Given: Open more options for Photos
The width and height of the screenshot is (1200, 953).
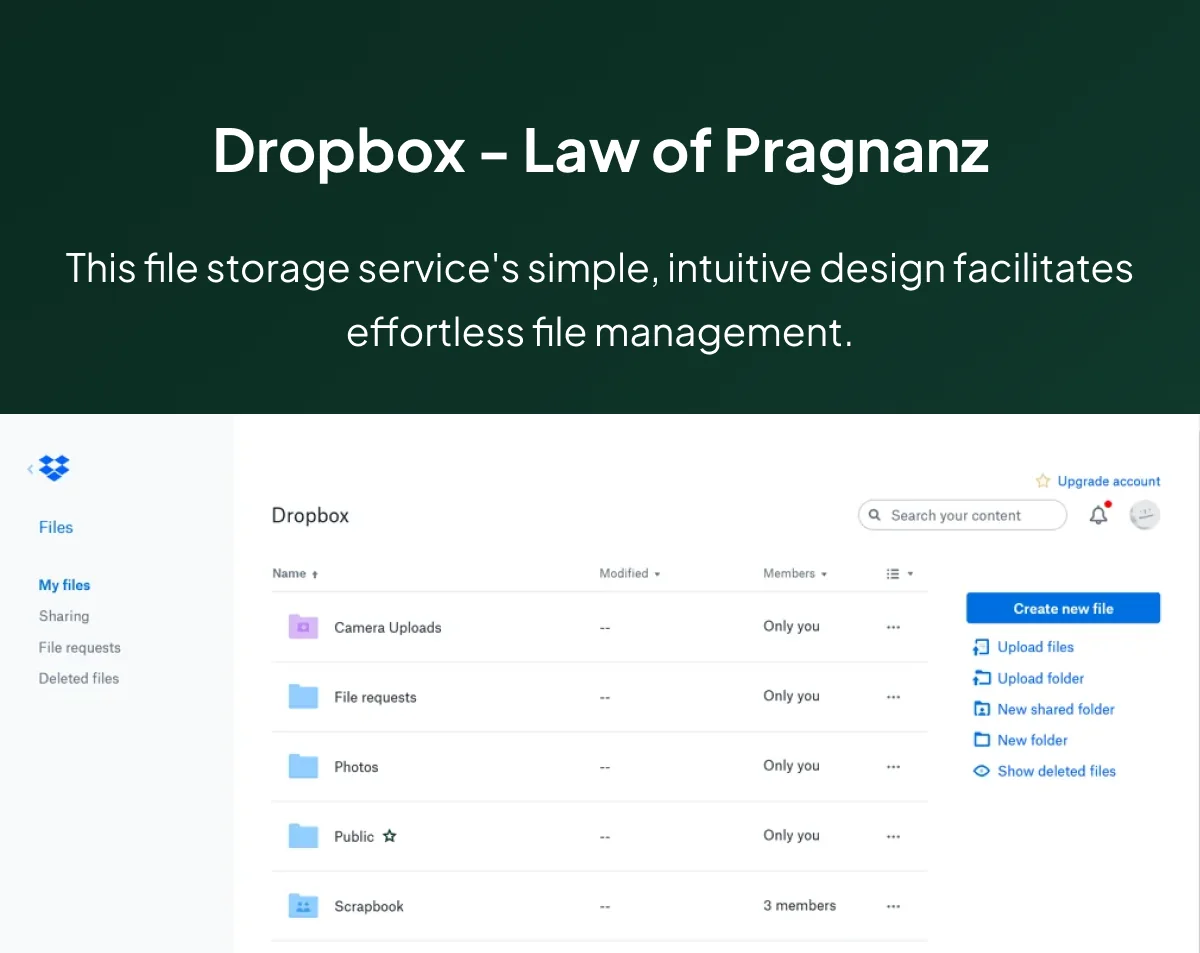Looking at the screenshot, I should (893, 767).
